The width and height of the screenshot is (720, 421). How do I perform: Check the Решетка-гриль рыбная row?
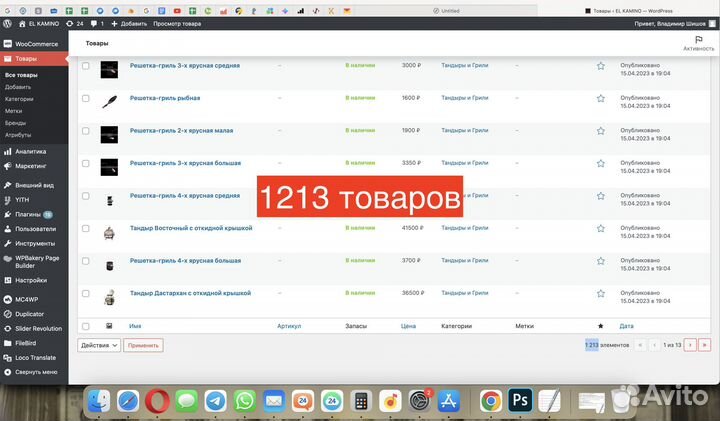tap(86, 99)
